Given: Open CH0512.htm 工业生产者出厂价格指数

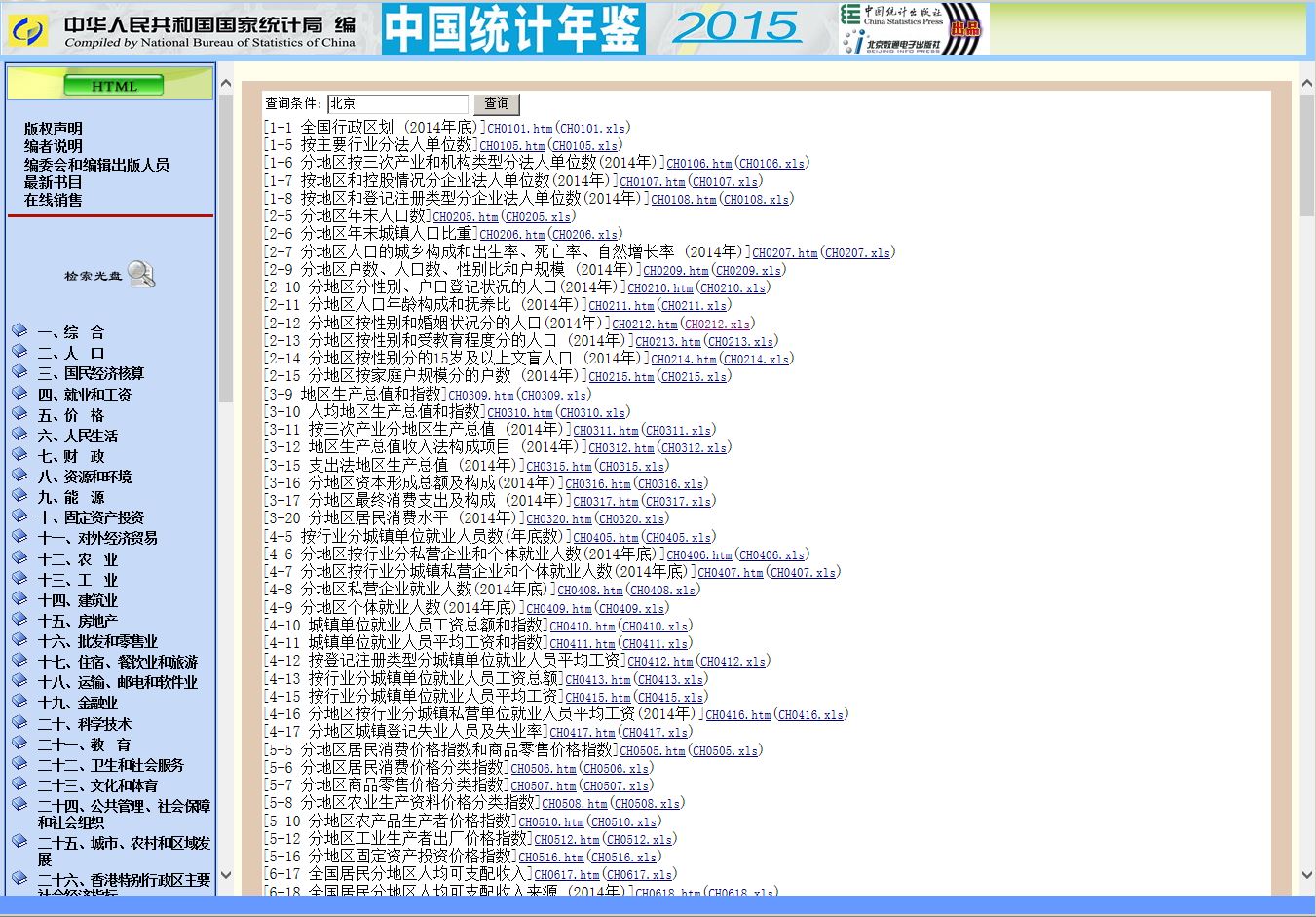Looking at the screenshot, I should (566, 840).
